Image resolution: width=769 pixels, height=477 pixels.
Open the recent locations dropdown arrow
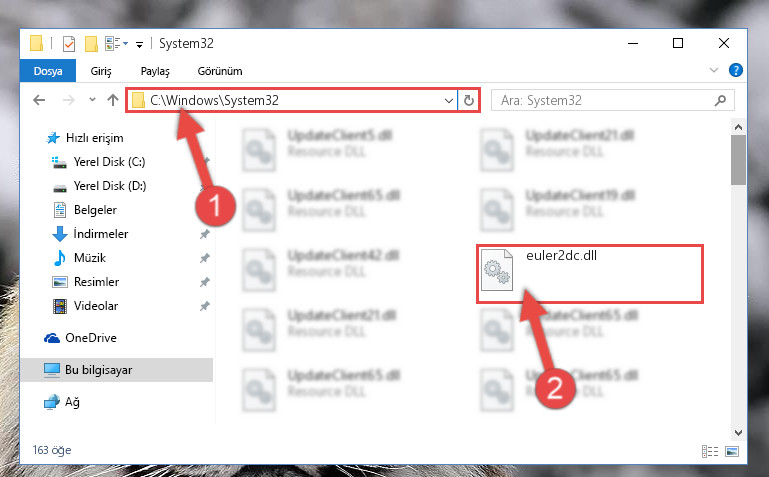[92, 100]
